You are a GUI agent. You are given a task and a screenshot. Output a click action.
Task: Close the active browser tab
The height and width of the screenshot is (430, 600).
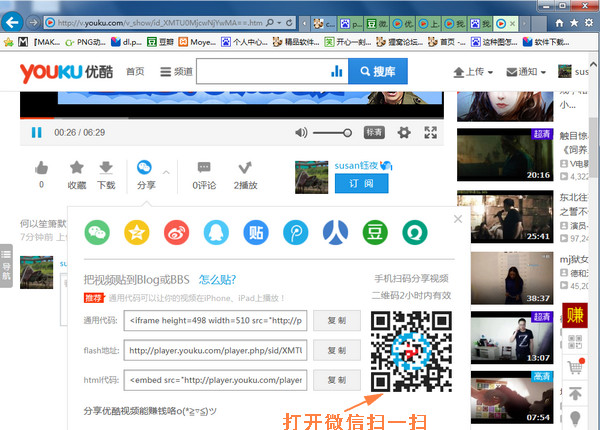point(512,24)
